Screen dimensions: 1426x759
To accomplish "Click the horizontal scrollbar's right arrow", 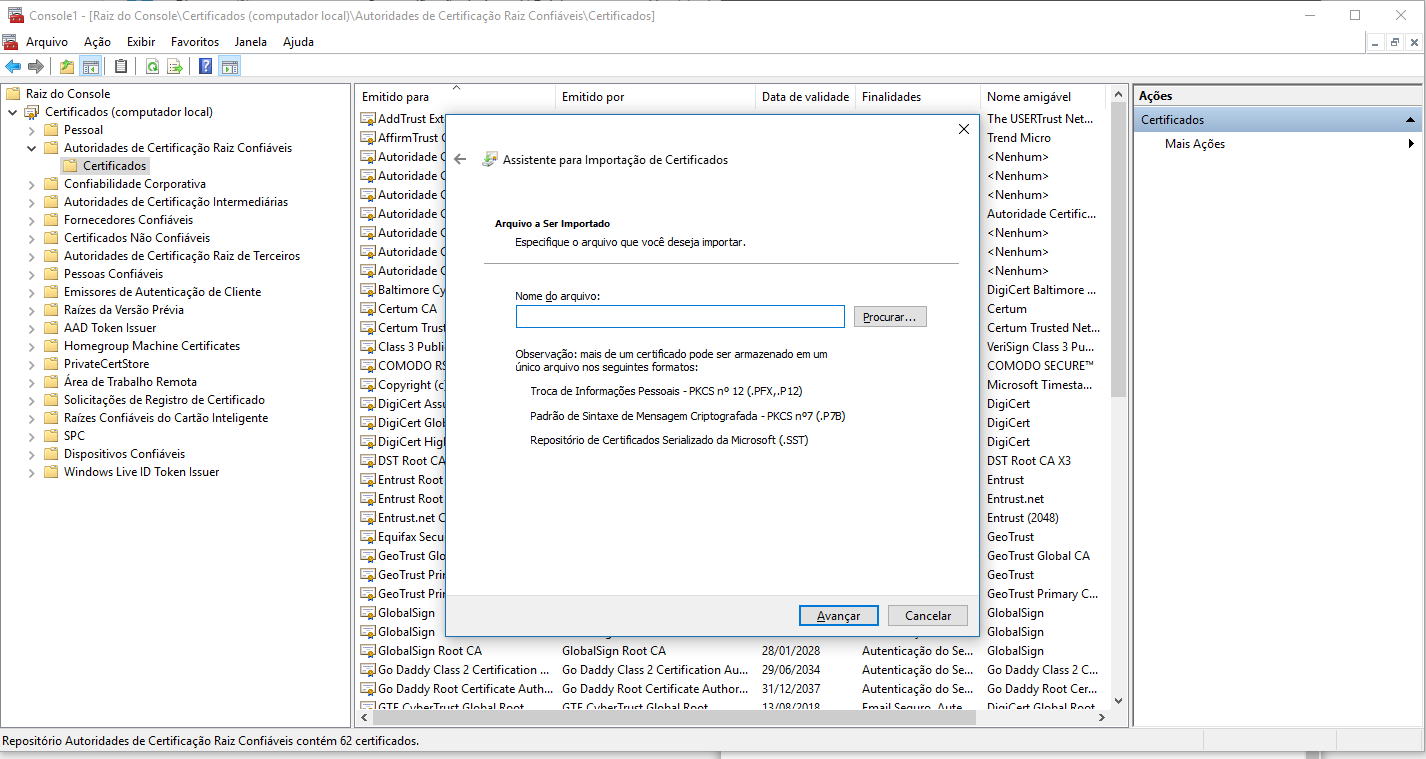I will tap(1101, 717).
